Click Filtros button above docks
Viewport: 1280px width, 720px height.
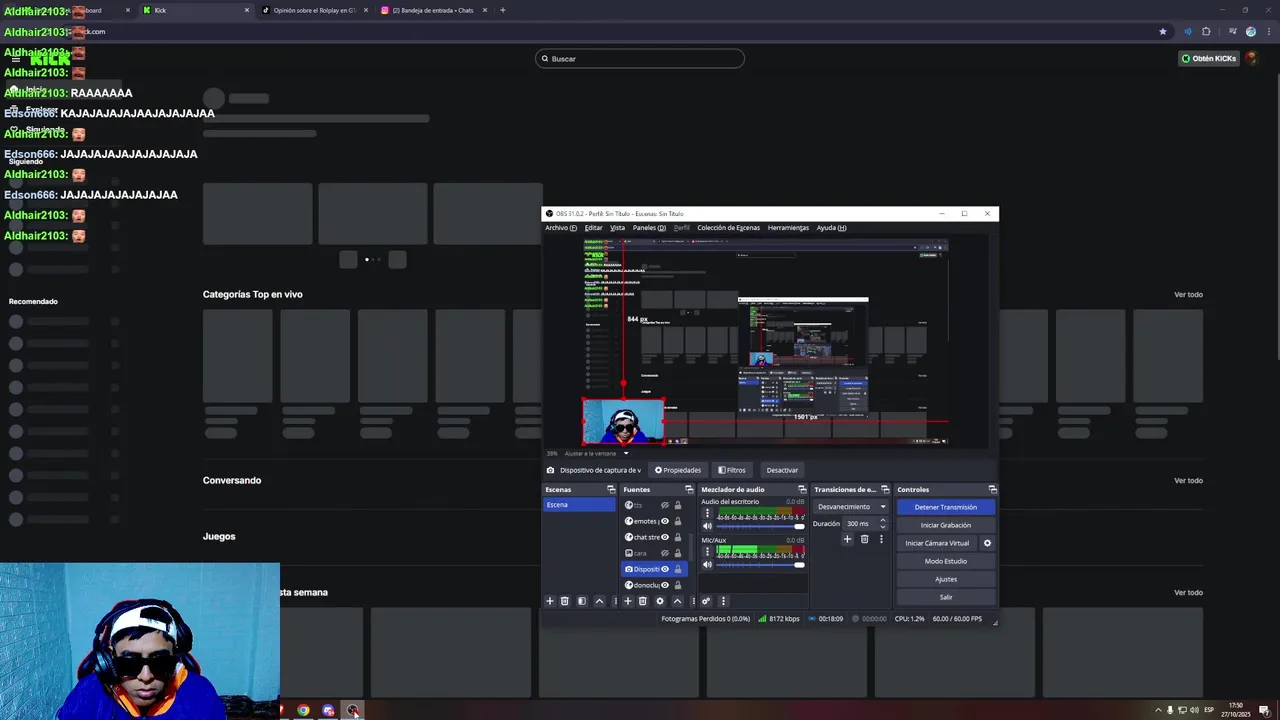coord(731,470)
